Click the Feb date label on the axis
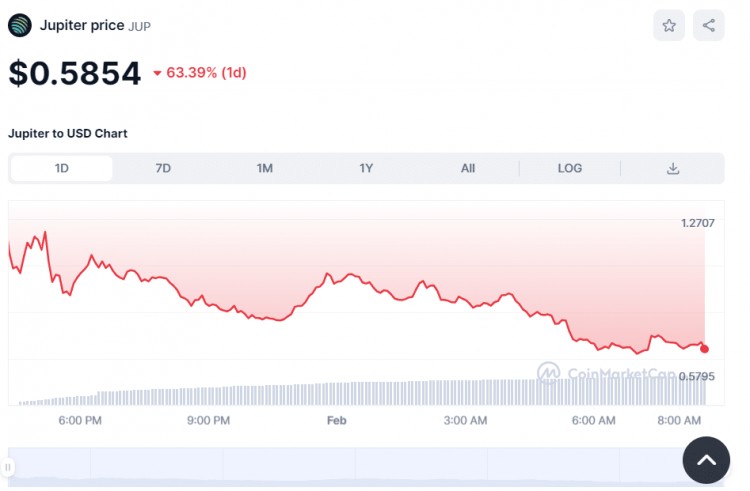The image size is (750, 491). click(x=336, y=420)
